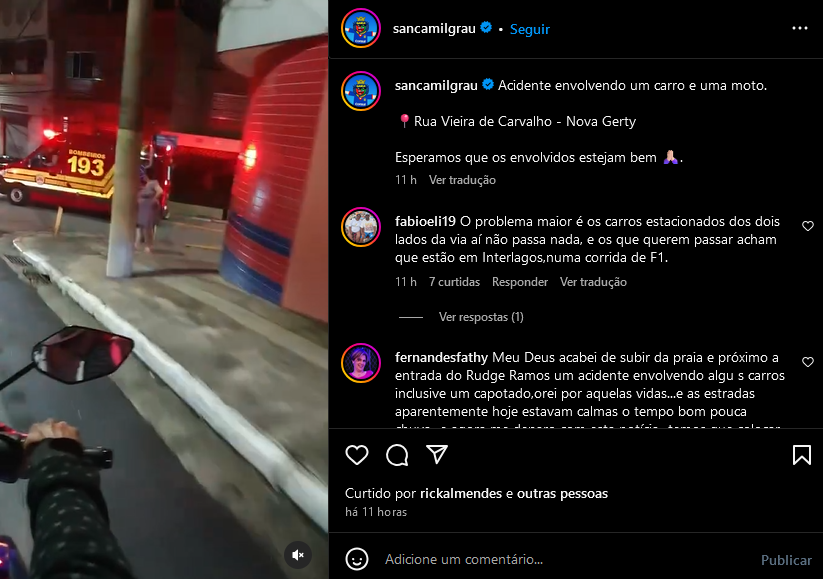View rickalmendes profile from likes

tap(461, 493)
